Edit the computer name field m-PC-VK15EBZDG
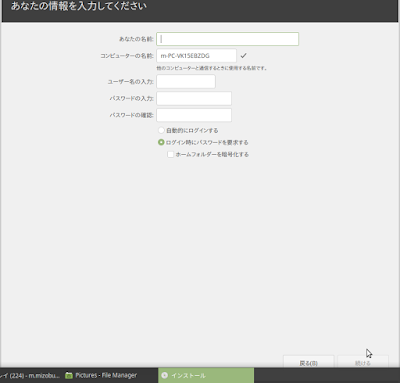 point(196,56)
